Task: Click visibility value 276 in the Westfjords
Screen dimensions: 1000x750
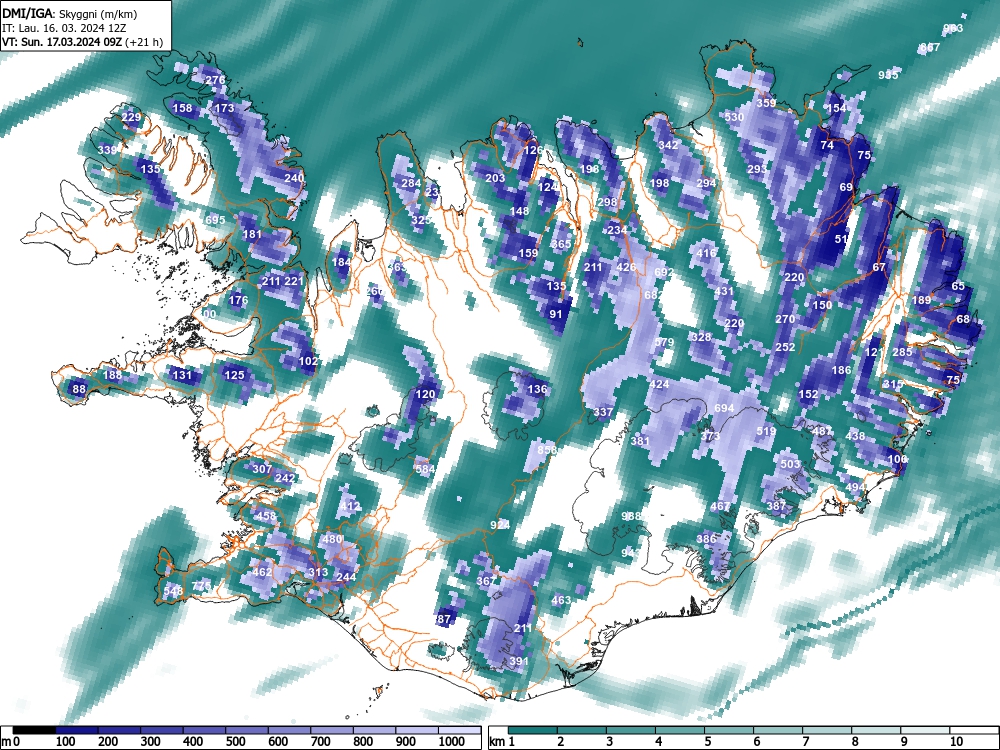Action: click(x=215, y=80)
